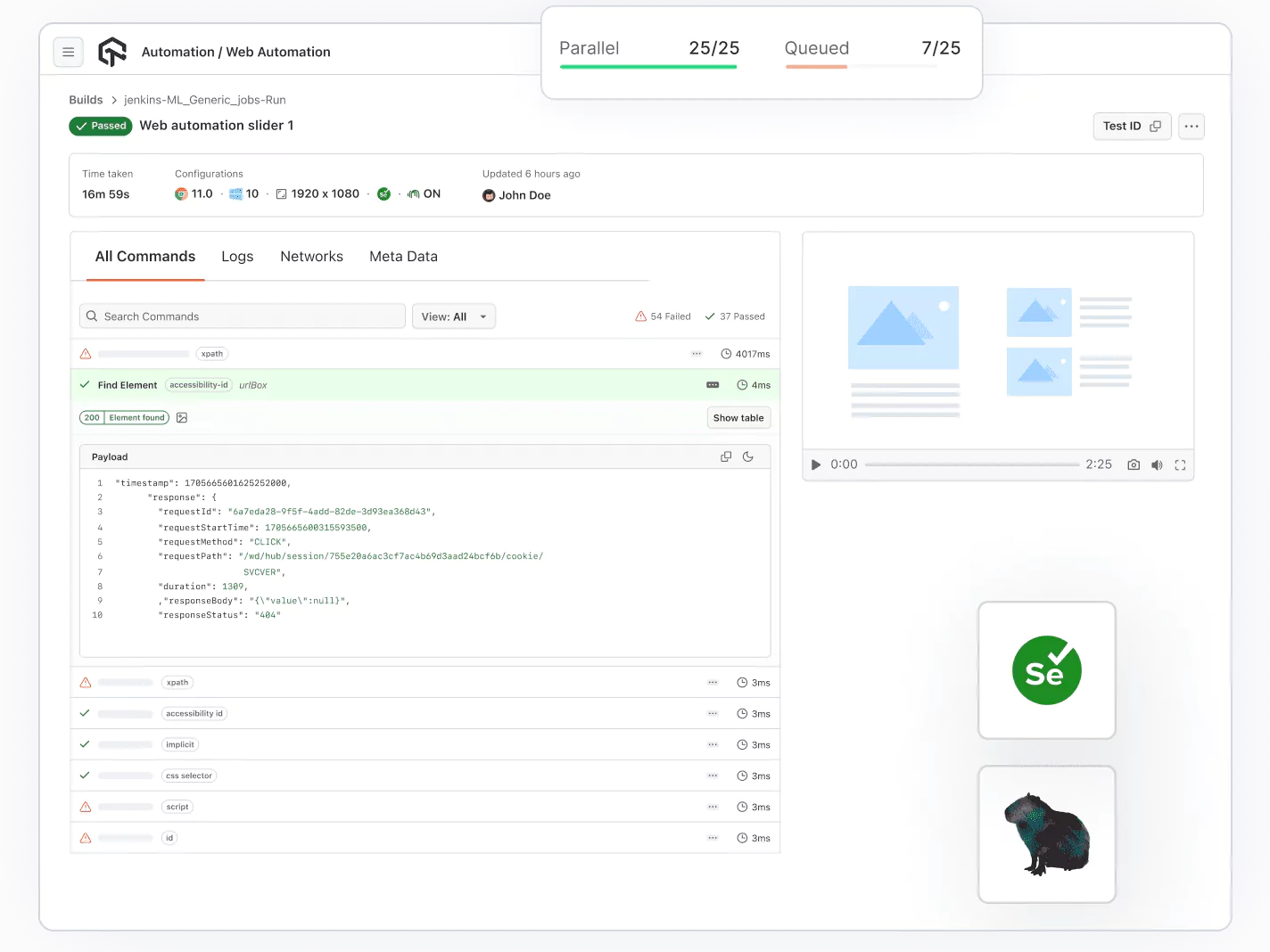
Task: Open the View: All dropdown
Action: pyautogui.click(x=453, y=316)
